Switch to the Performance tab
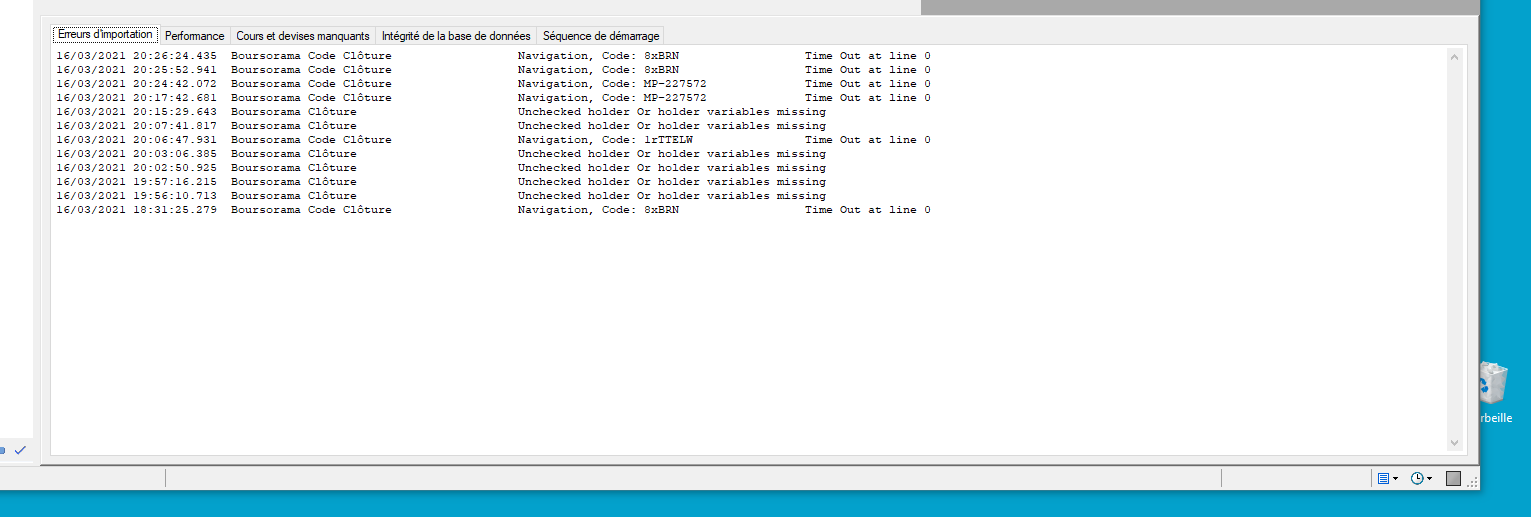Viewport: 1531px width, 517px height. [x=194, y=36]
